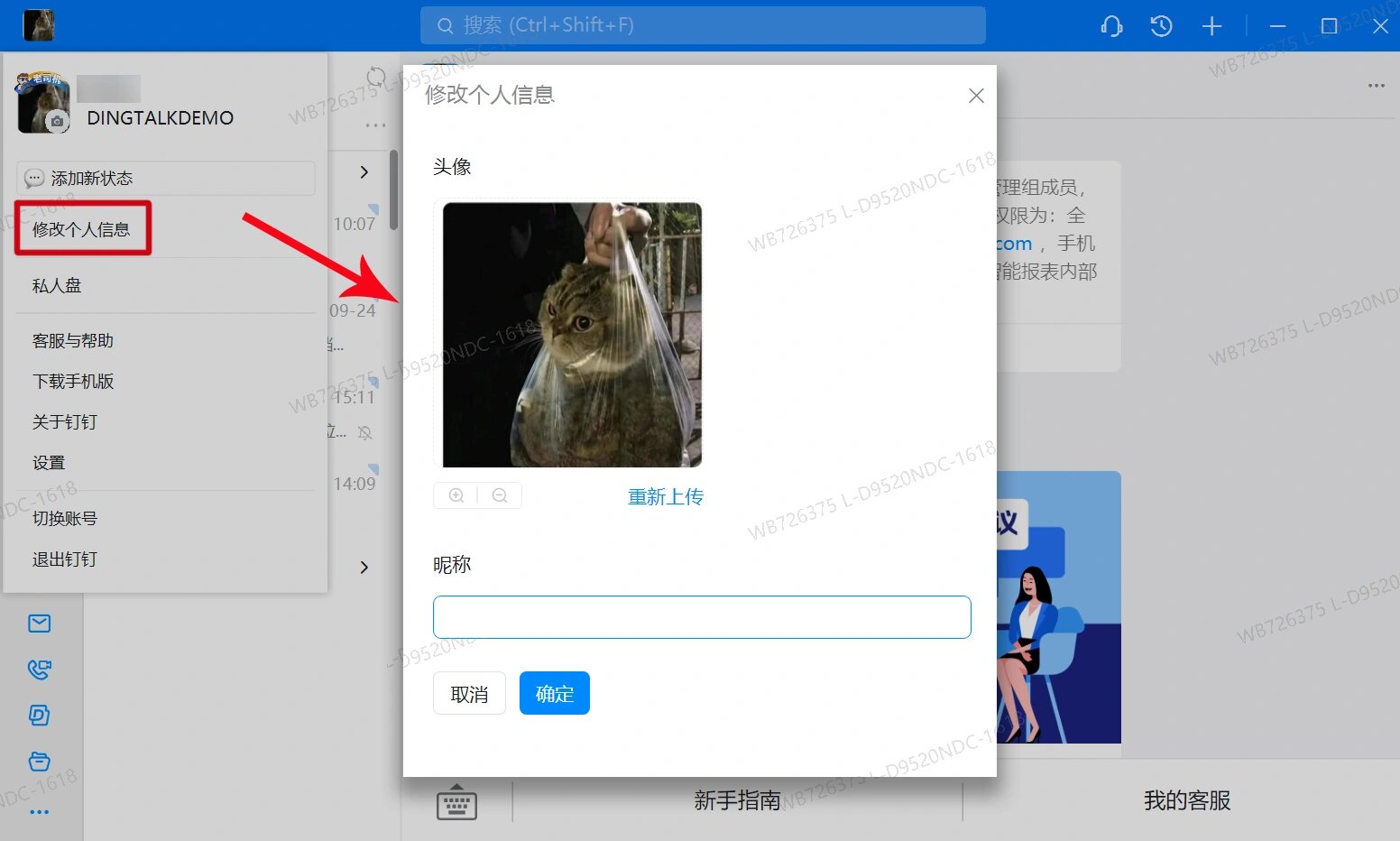Screen dimensions: 1400x841
Task: Open the three-dot menu at top right of chat
Action: coord(1376,86)
